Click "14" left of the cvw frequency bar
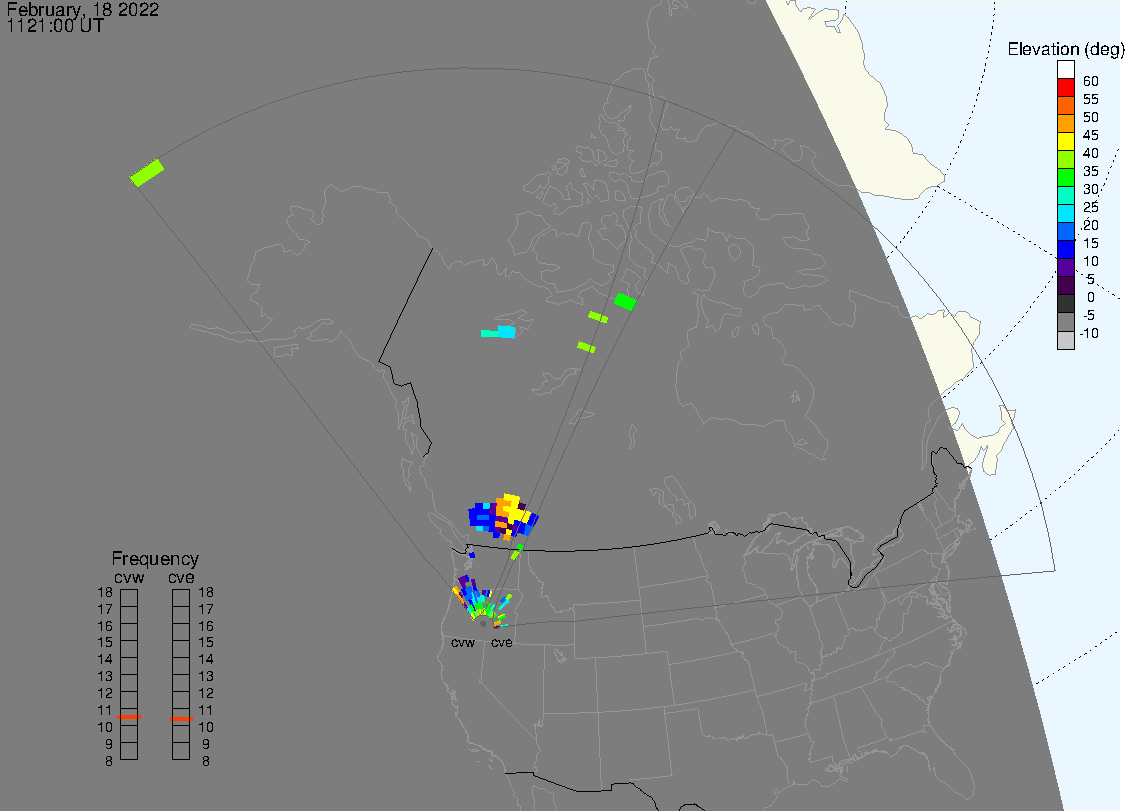 tap(105, 659)
